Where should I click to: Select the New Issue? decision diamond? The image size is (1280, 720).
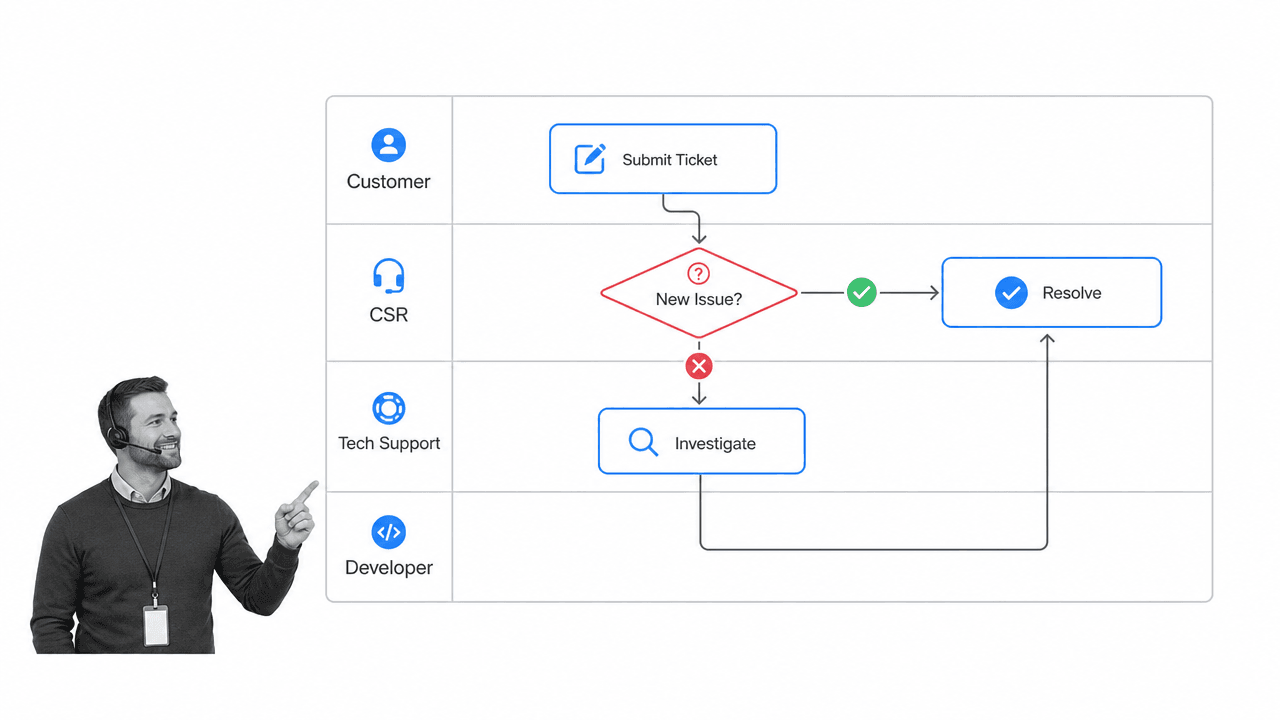point(699,293)
